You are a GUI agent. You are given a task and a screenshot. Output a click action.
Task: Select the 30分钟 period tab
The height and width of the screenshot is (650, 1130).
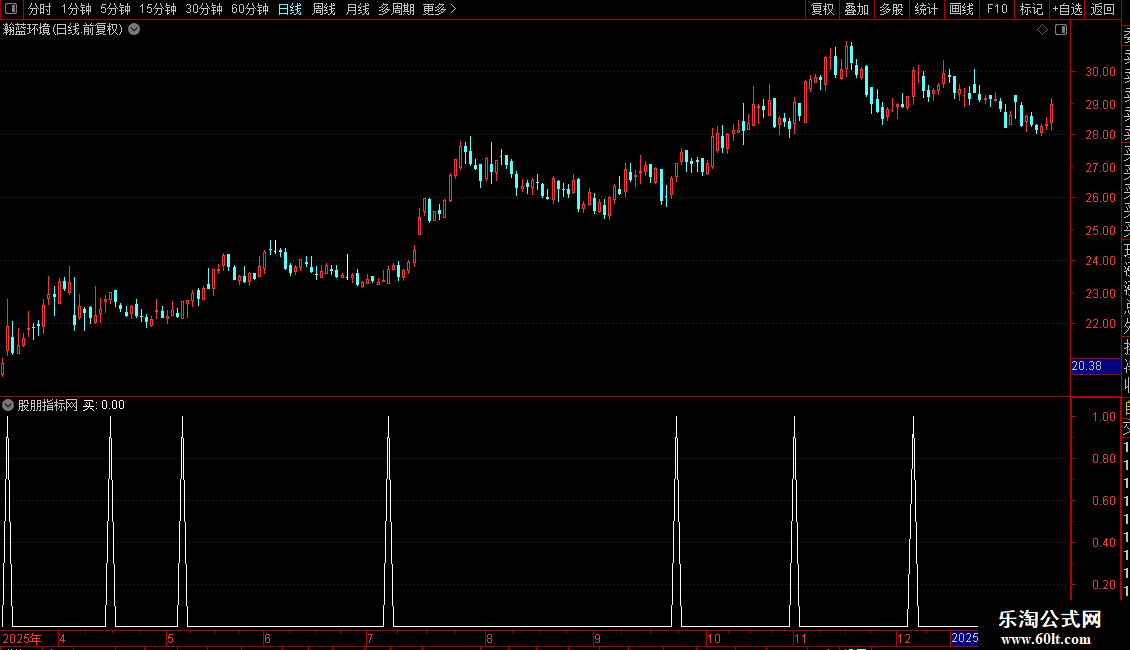pyautogui.click(x=204, y=9)
